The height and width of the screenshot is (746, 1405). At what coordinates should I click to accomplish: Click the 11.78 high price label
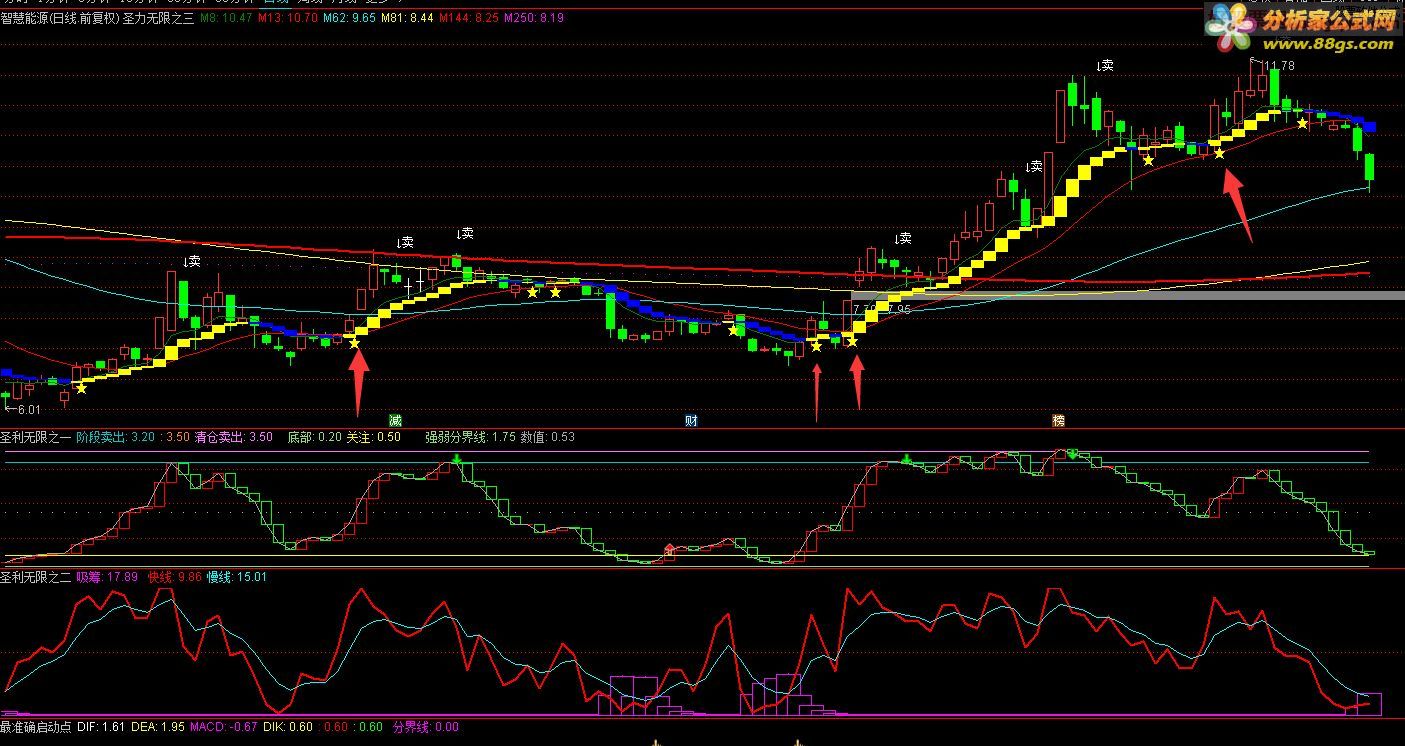1279,66
